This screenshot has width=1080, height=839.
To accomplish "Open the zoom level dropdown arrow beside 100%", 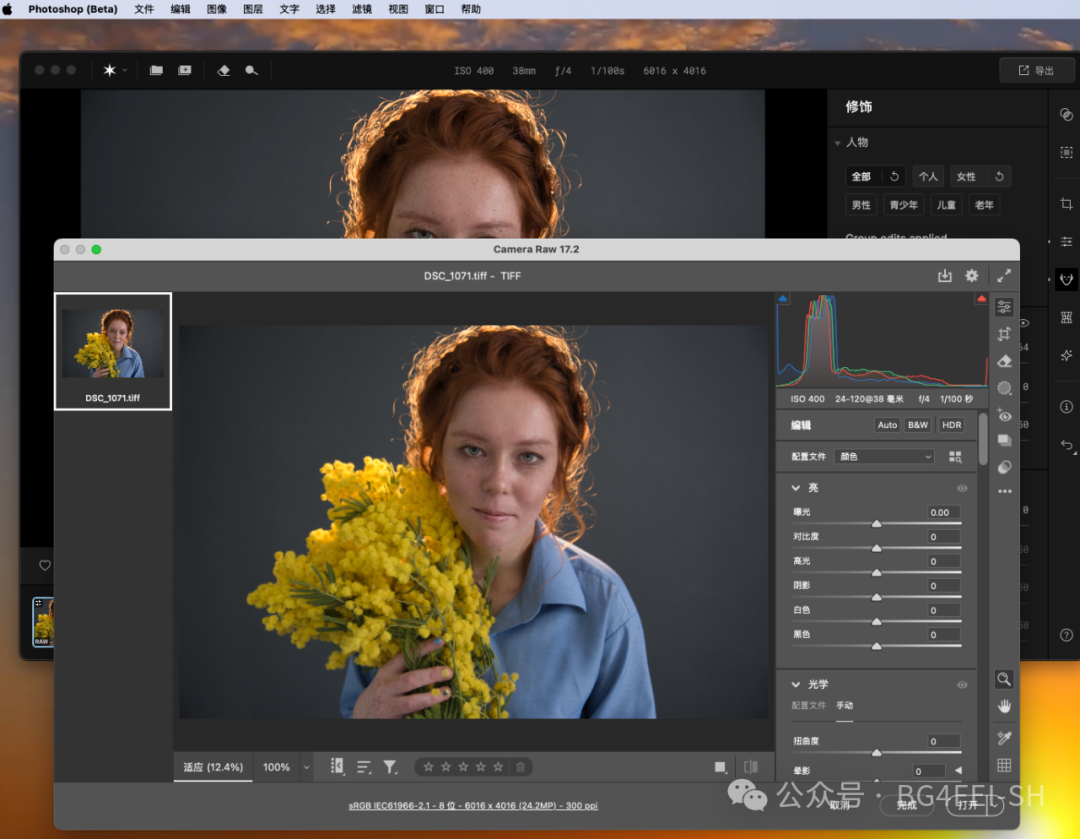I will (x=307, y=767).
